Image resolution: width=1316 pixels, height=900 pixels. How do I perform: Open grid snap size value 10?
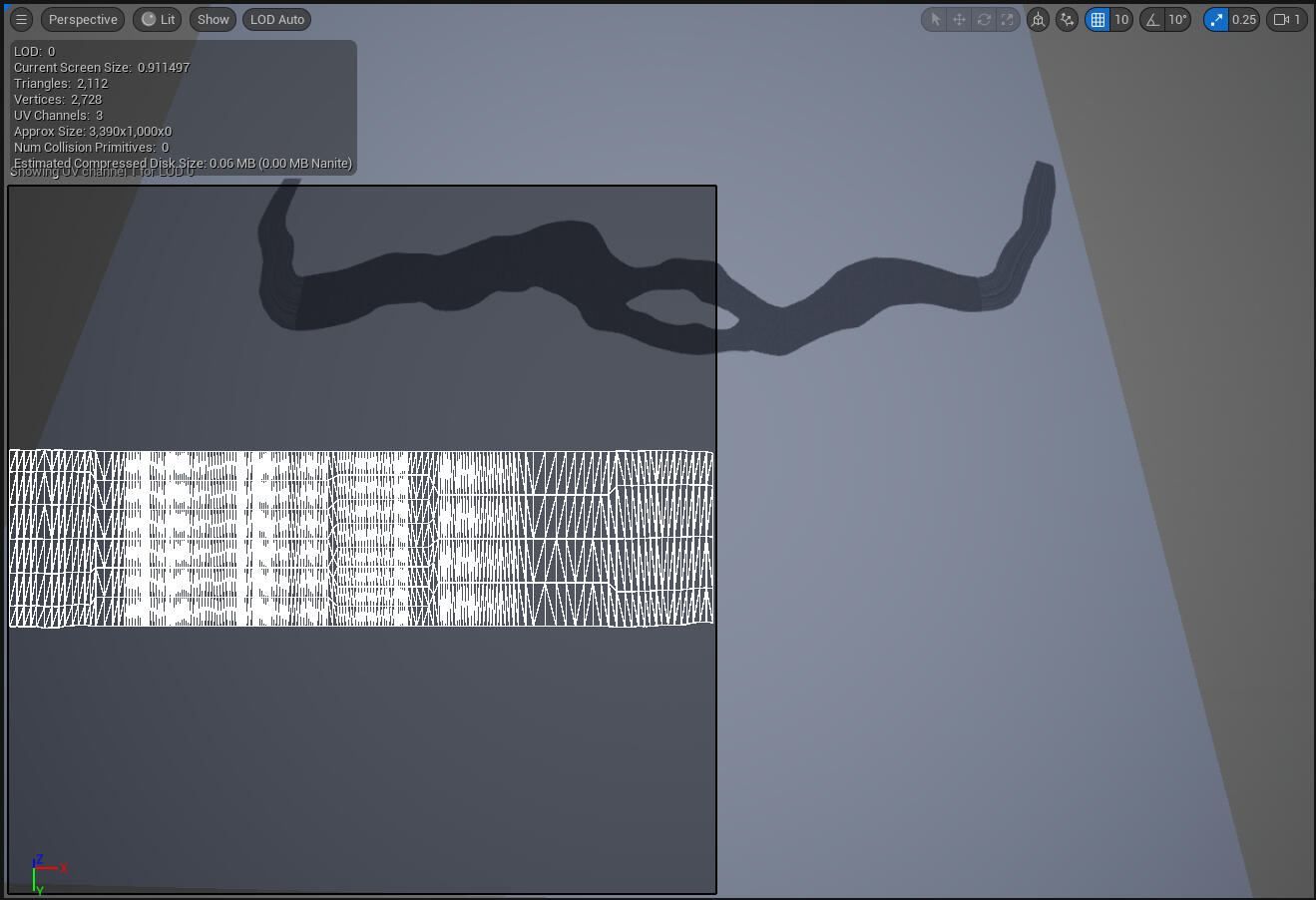(1121, 20)
